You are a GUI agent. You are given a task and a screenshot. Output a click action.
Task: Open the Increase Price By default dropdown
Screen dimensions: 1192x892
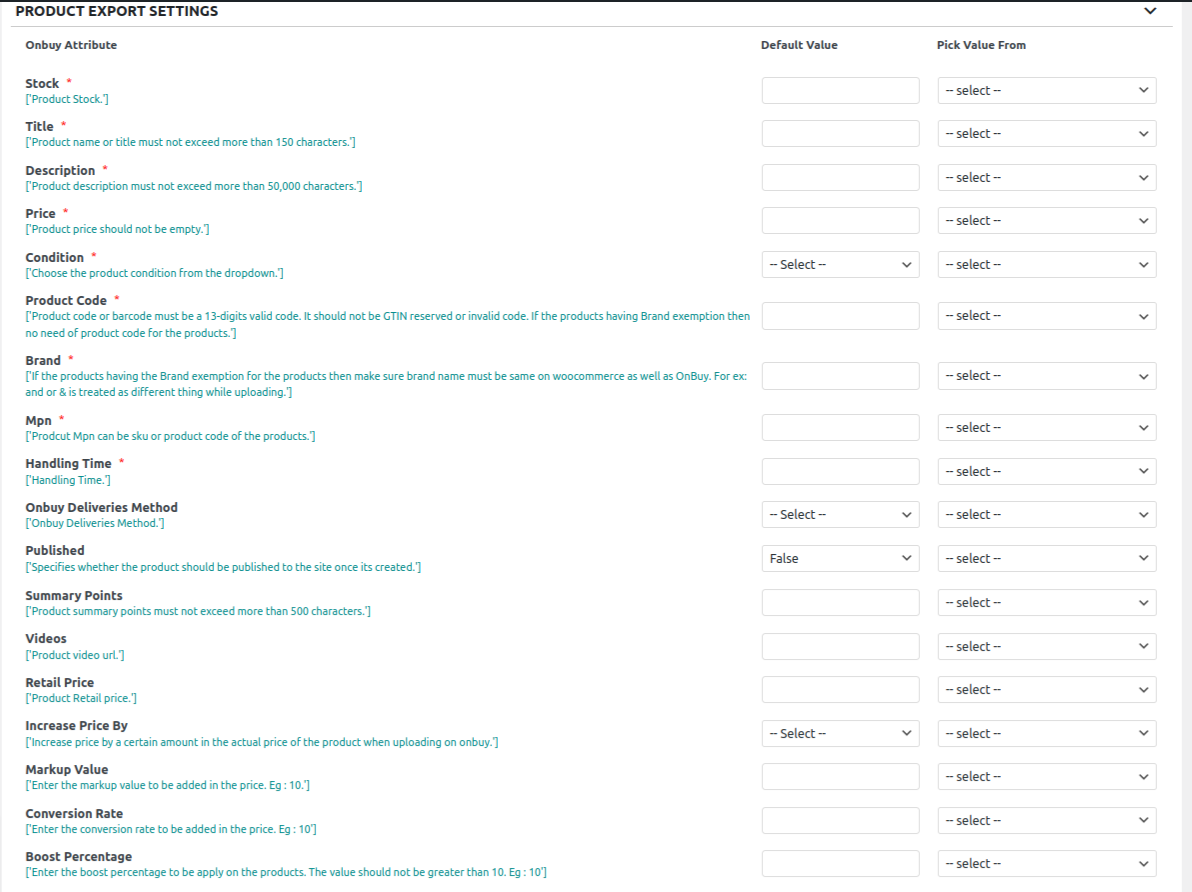(840, 734)
